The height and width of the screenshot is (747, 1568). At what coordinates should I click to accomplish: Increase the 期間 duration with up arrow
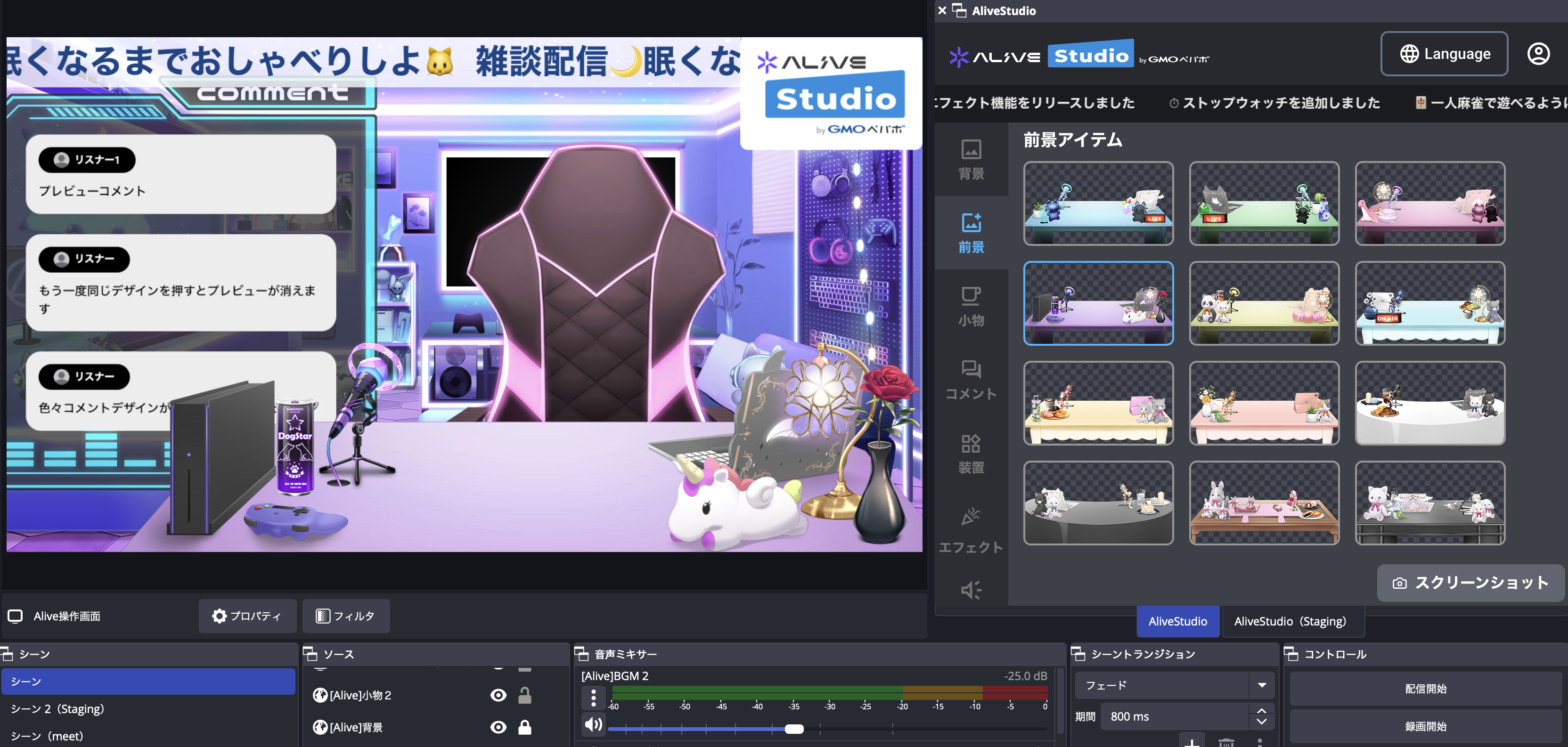point(1262,711)
